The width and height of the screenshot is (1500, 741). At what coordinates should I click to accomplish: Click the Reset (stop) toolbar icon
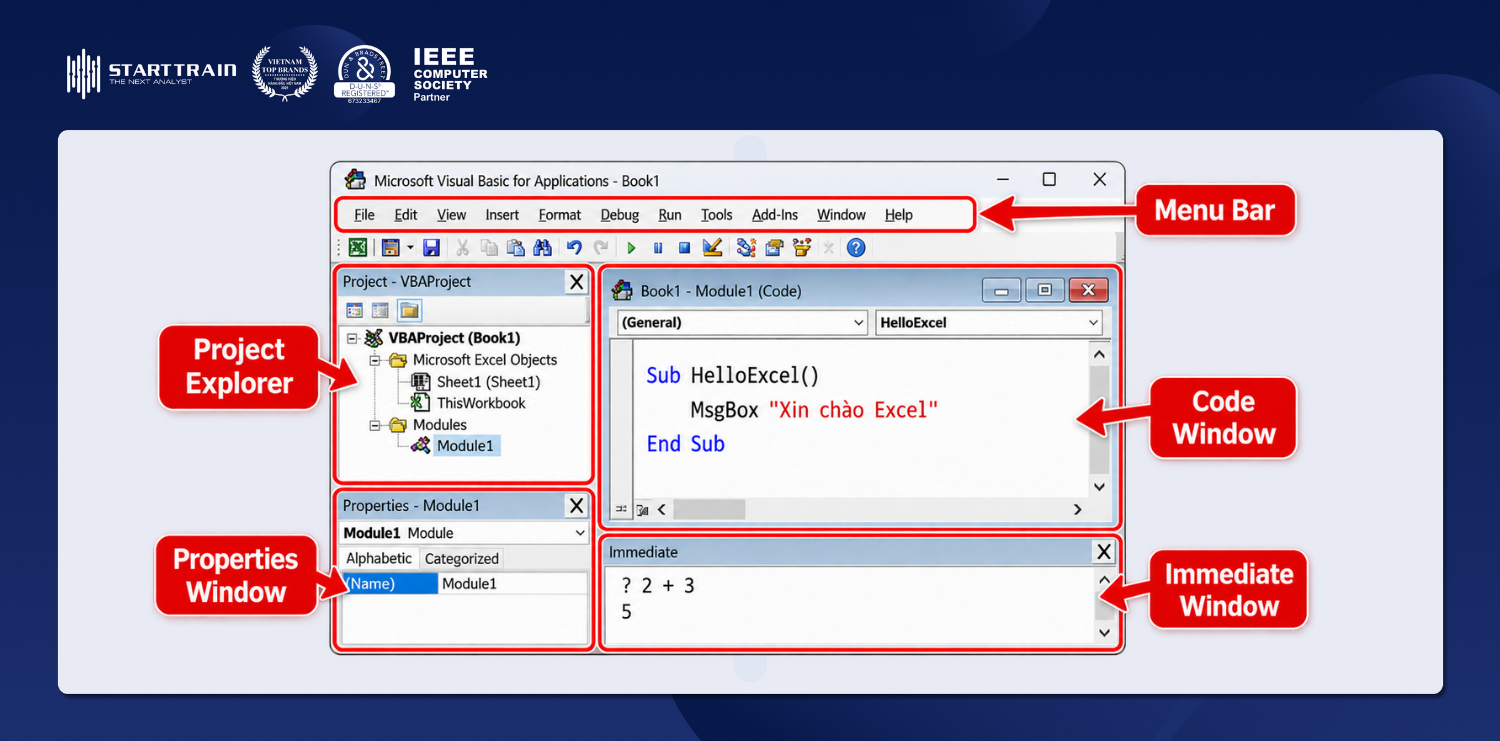(x=685, y=247)
